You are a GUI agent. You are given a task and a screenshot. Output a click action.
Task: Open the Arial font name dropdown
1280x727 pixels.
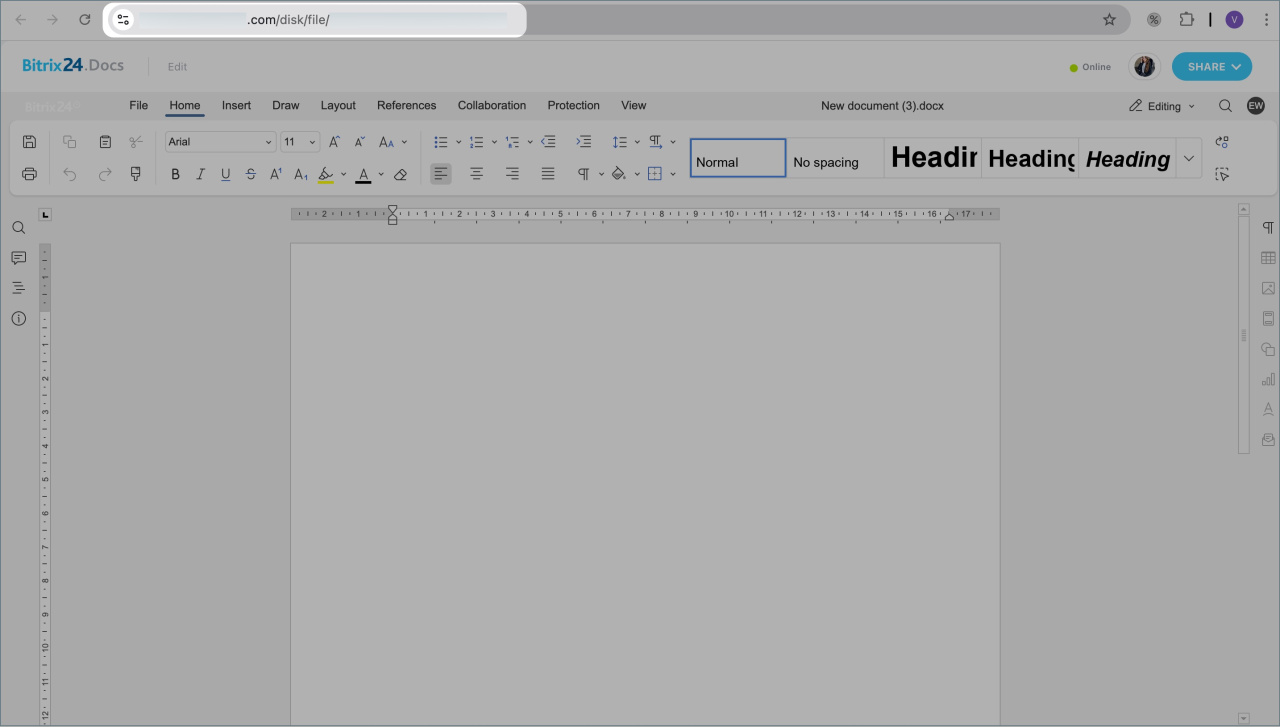pos(220,142)
